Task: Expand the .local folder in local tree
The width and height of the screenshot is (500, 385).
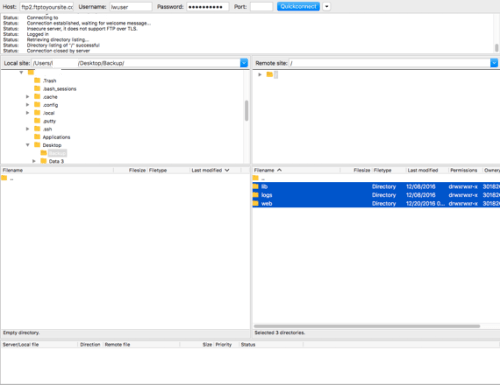Action: click(x=28, y=113)
